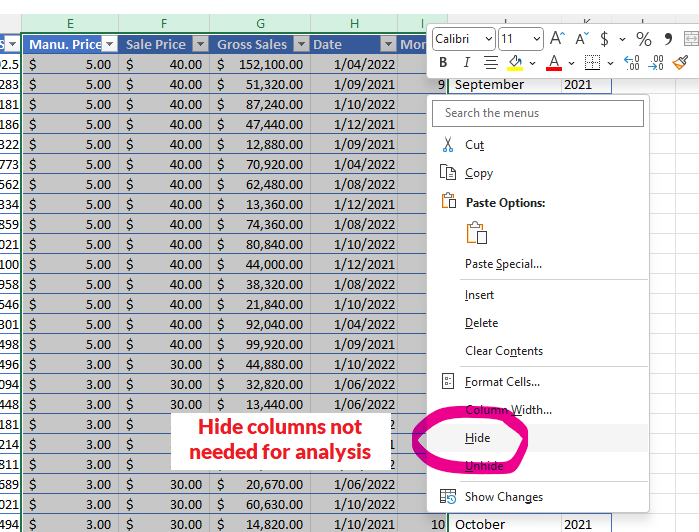Expand the font color dropdown arrow
The height and width of the screenshot is (532, 699).
[x=570, y=63]
